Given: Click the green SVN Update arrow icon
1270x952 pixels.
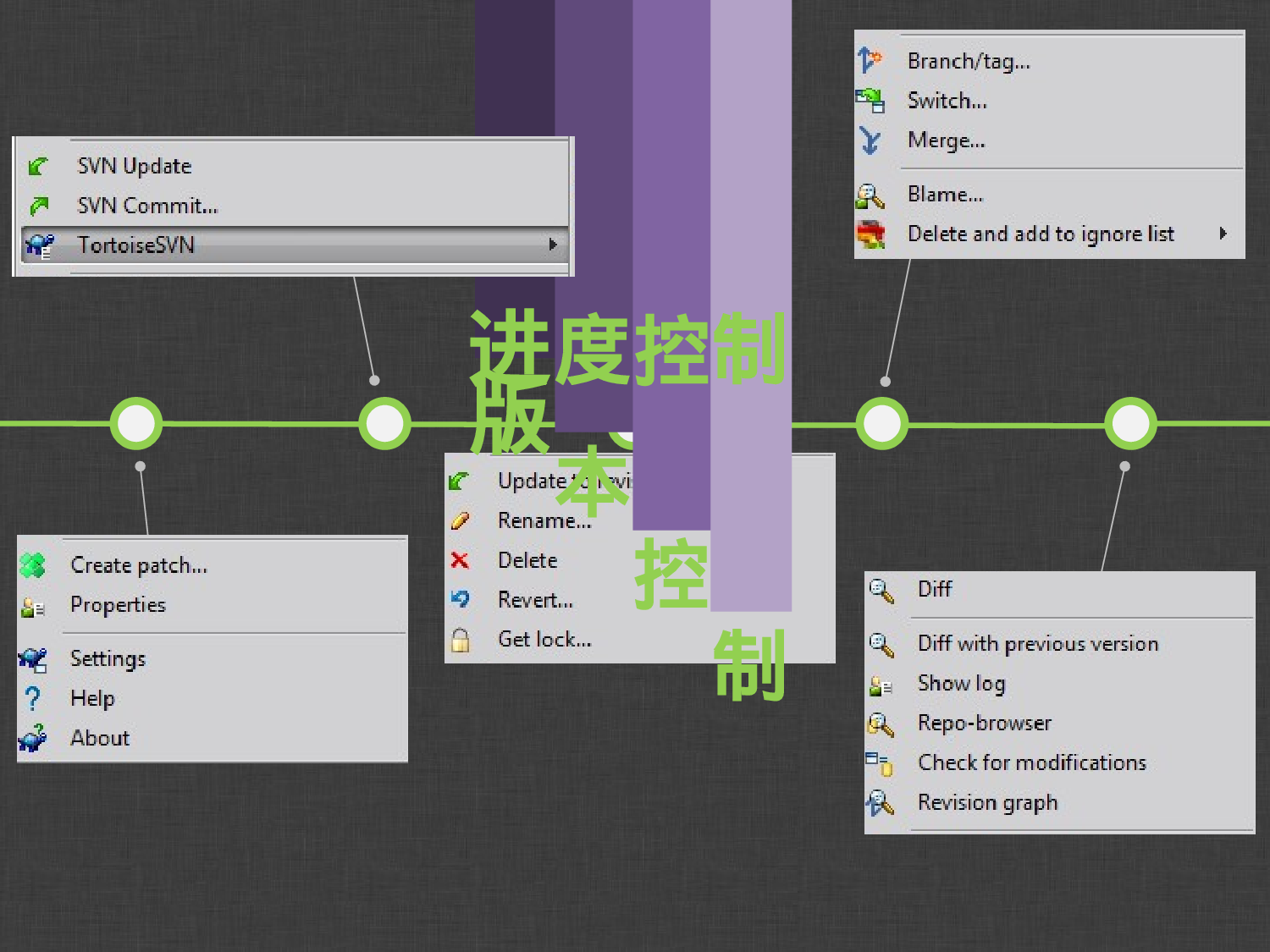Looking at the screenshot, I should click(x=38, y=167).
